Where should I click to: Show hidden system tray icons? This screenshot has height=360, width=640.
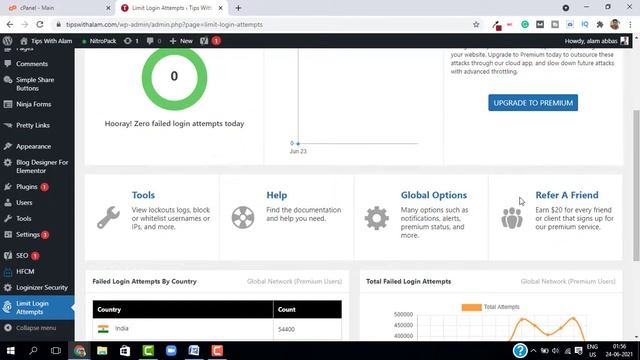tap(533, 351)
